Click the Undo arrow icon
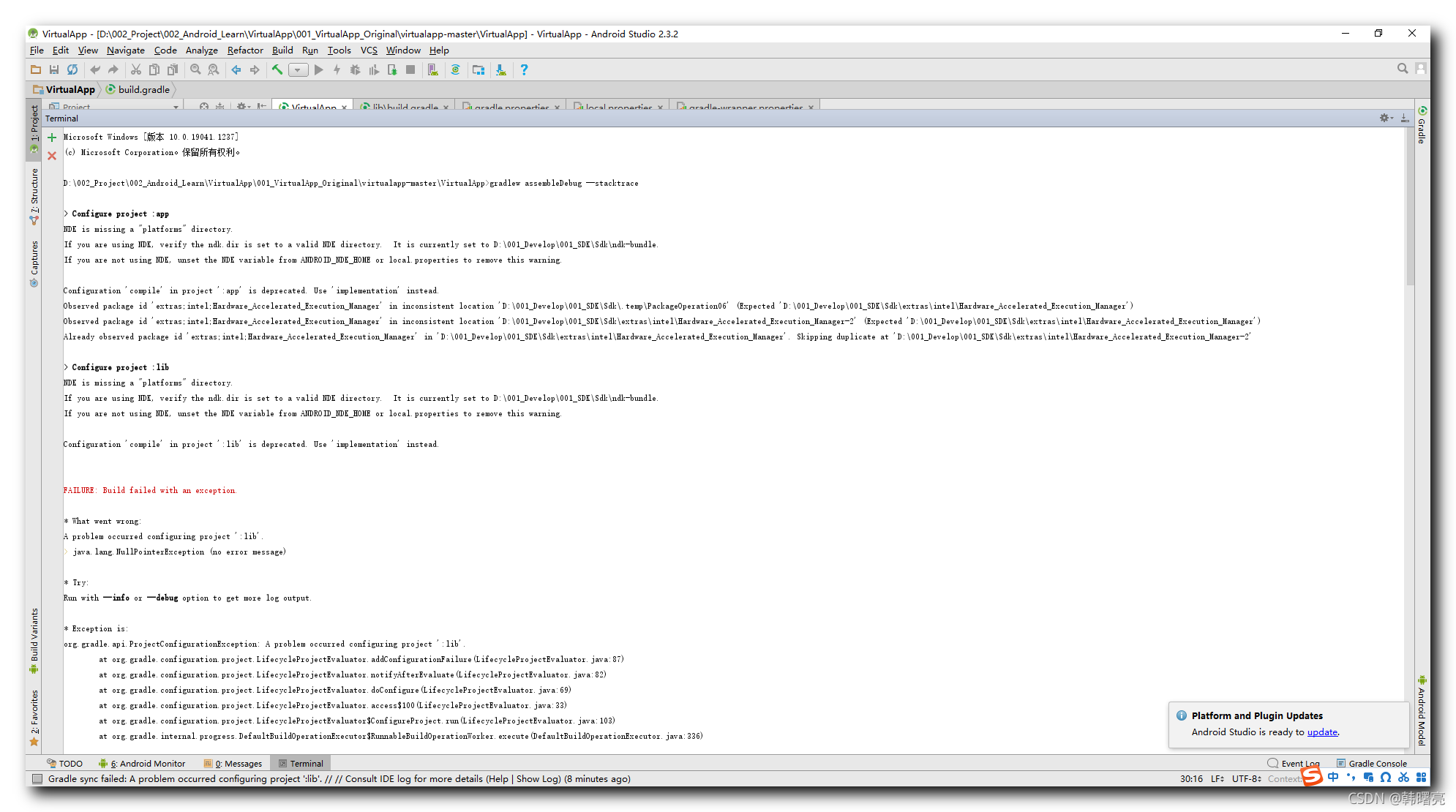The width and height of the screenshot is (1456, 812). pos(95,69)
